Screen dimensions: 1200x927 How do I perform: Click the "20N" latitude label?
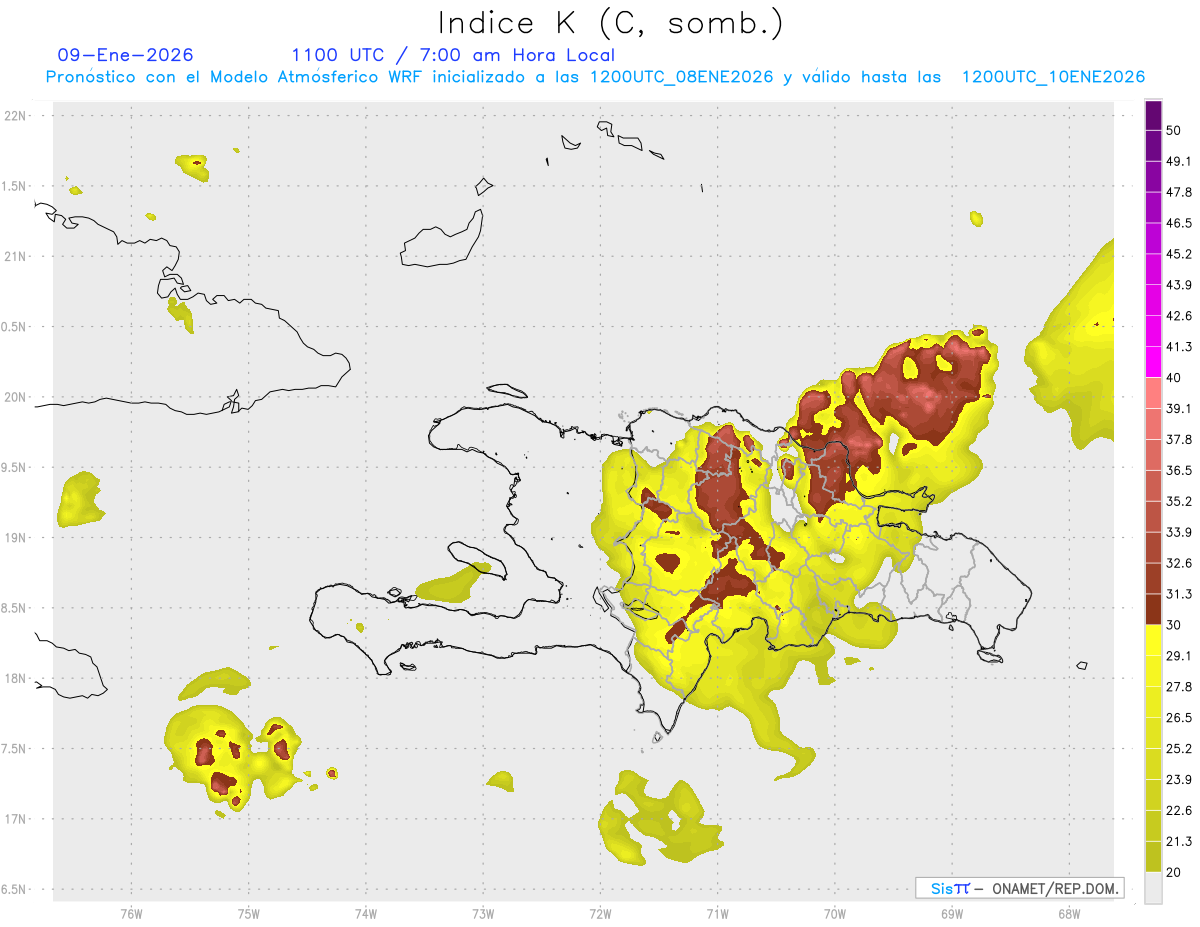[x=15, y=397]
